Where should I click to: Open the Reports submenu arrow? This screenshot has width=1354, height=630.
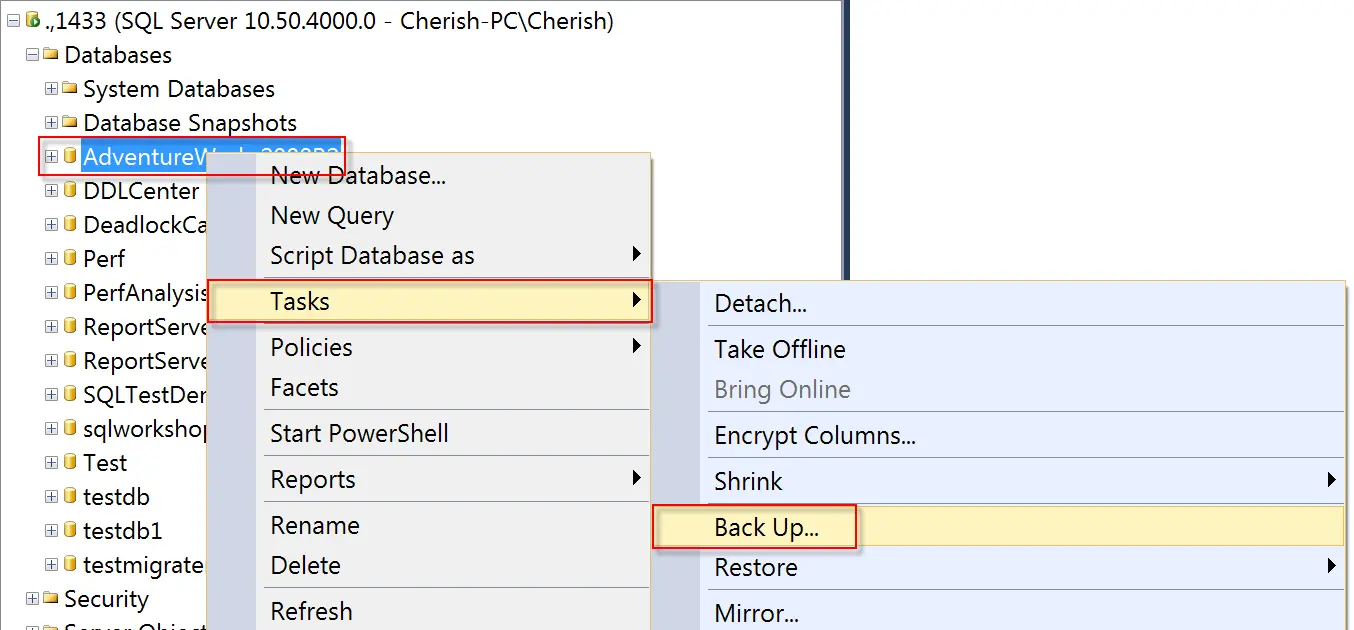tap(636, 479)
